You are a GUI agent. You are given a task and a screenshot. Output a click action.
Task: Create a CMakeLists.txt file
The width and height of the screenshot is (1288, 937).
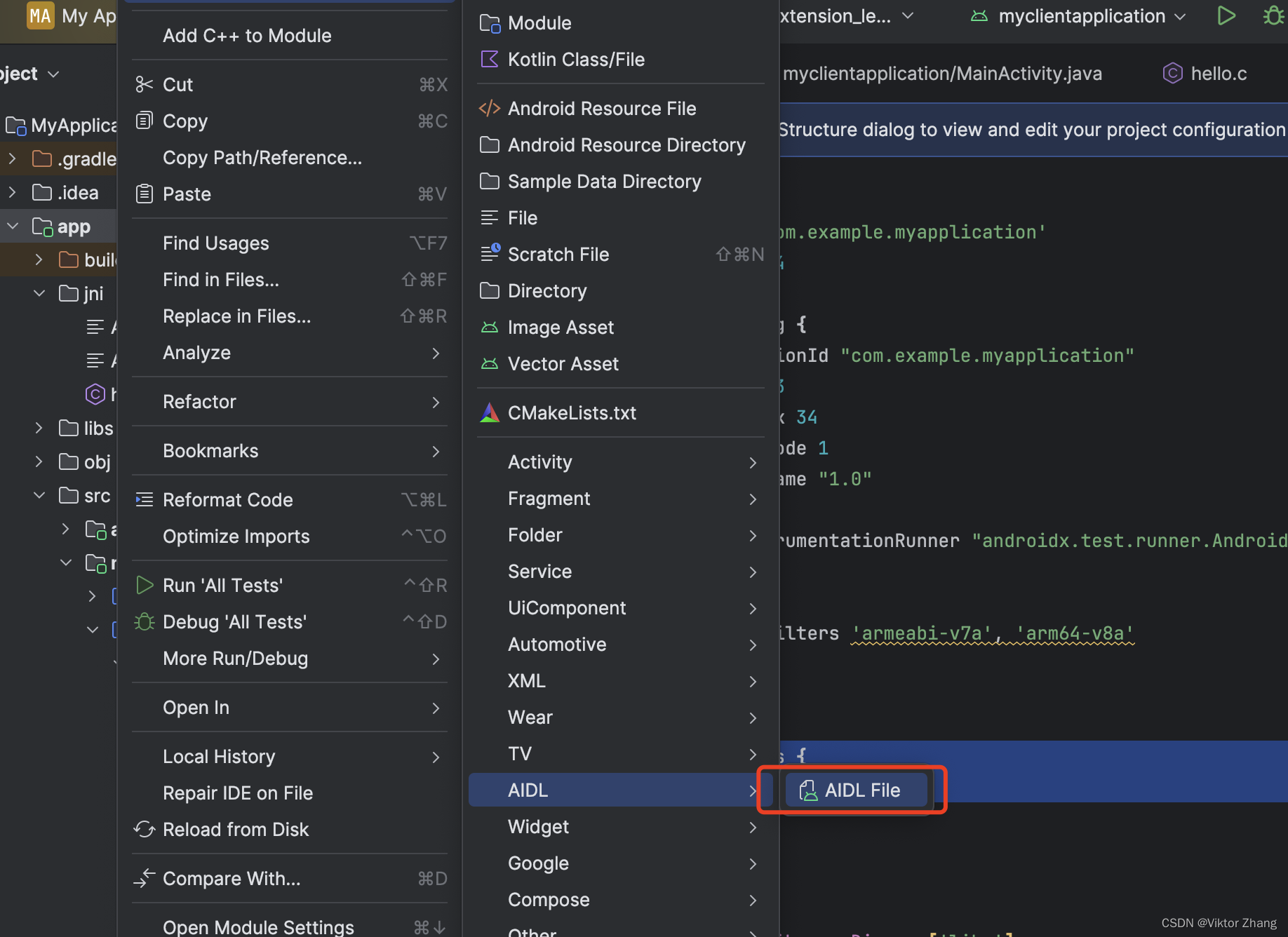point(572,412)
